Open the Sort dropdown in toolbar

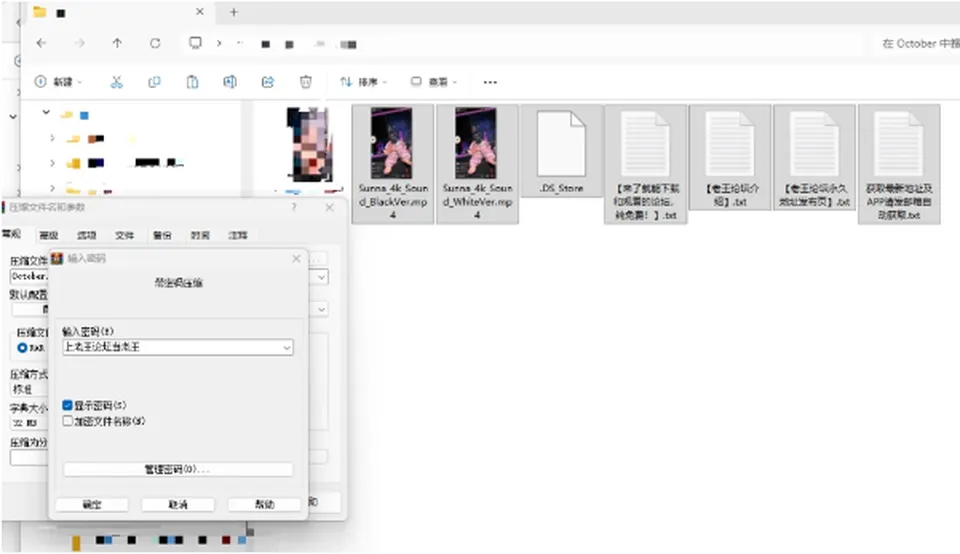(x=363, y=81)
